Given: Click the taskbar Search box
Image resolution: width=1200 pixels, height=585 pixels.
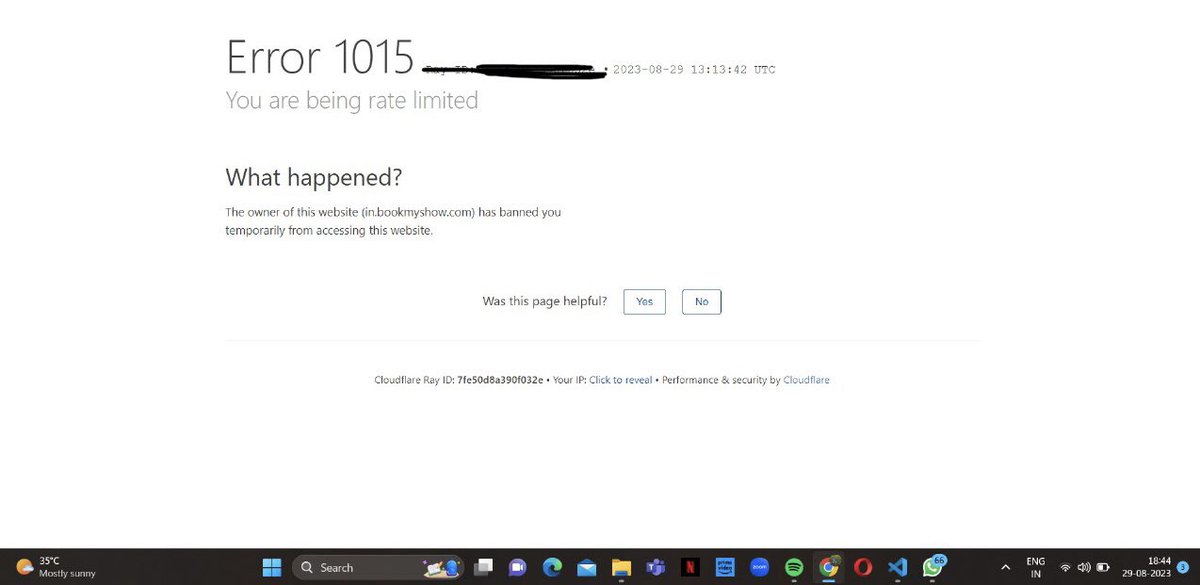Looking at the screenshot, I should (x=378, y=567).
